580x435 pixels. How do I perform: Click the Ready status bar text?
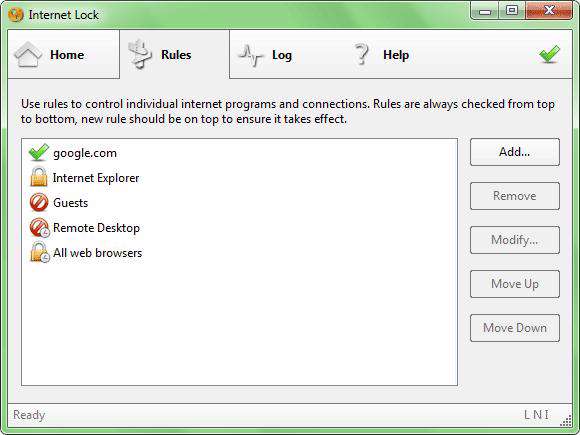[29, 415]
